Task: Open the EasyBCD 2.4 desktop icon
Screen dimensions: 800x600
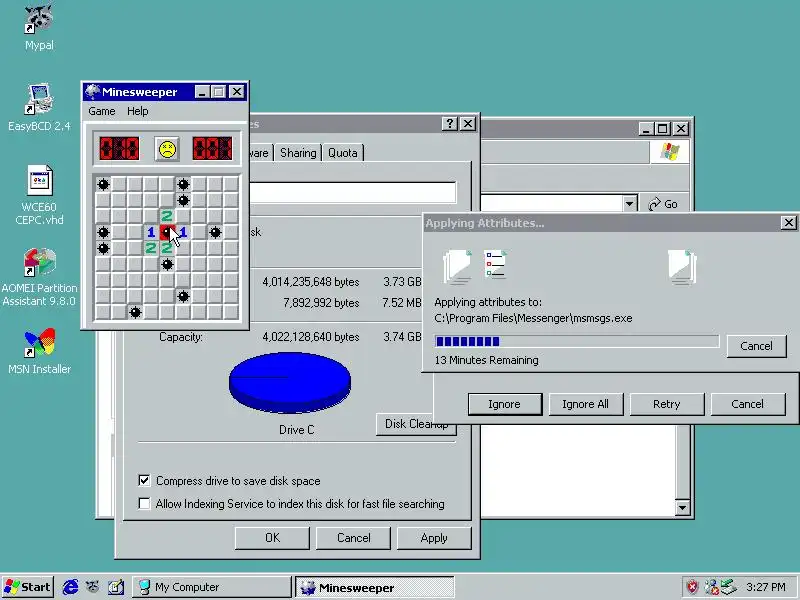Action: [x=39, y=107]
